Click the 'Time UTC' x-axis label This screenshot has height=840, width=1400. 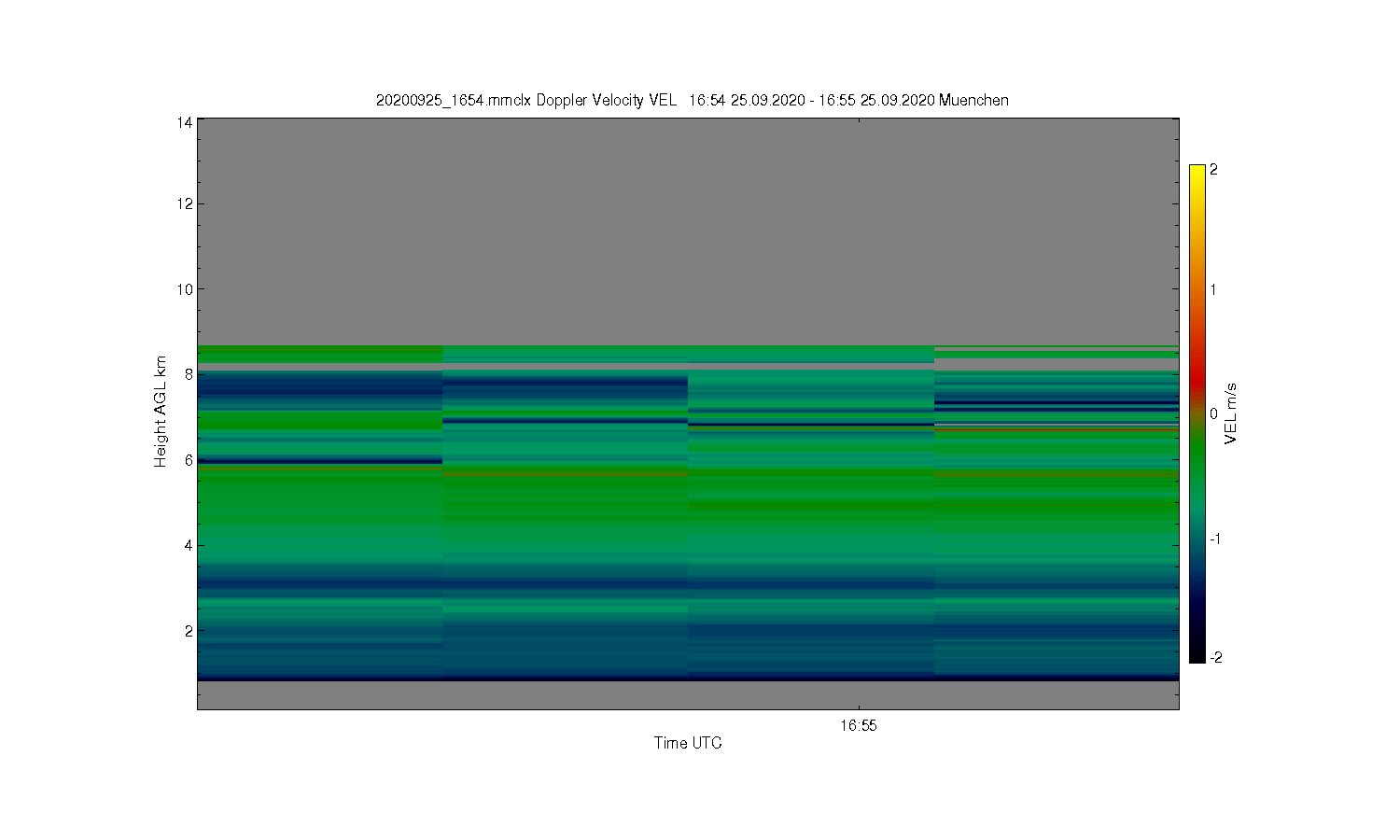tap(688, 743)
